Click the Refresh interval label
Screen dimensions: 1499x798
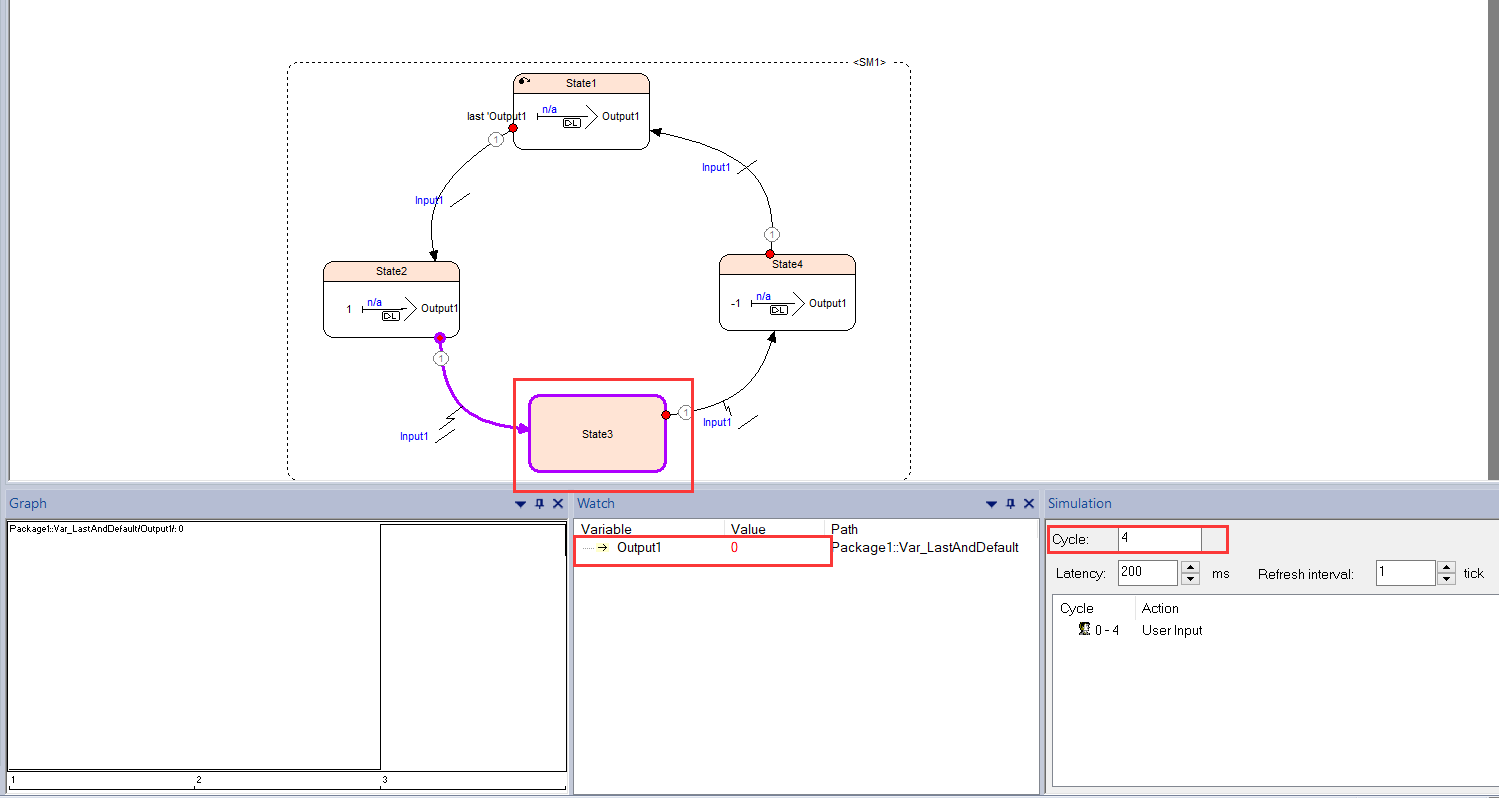[x=1306, y=574]
